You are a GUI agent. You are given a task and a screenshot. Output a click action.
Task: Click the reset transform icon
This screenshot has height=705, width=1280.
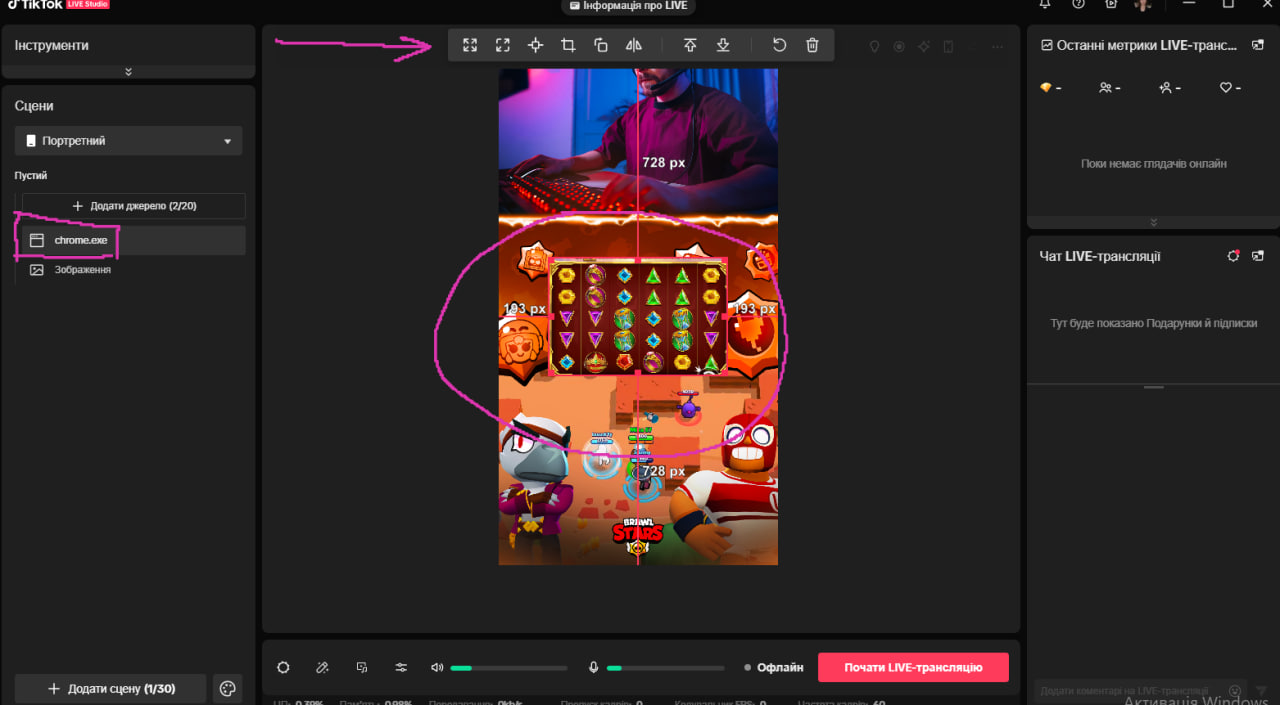click(780, 45)
